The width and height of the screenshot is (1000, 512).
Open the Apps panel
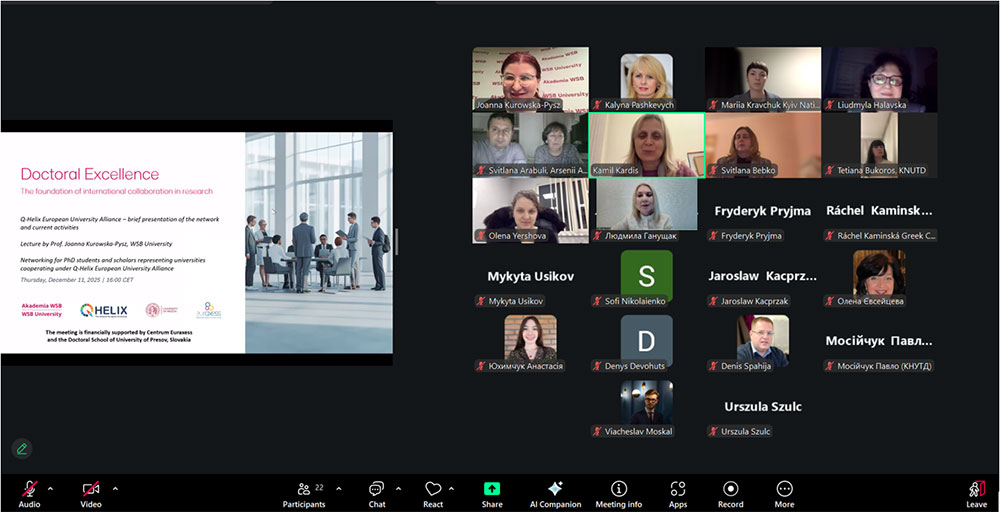point(678,491)
